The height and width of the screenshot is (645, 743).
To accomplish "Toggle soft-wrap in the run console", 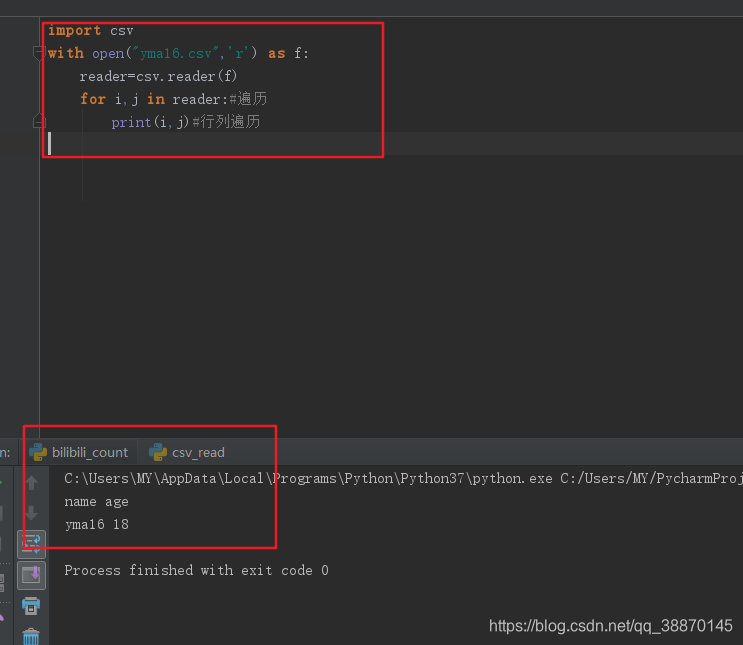I will click(x=32, y=544).
